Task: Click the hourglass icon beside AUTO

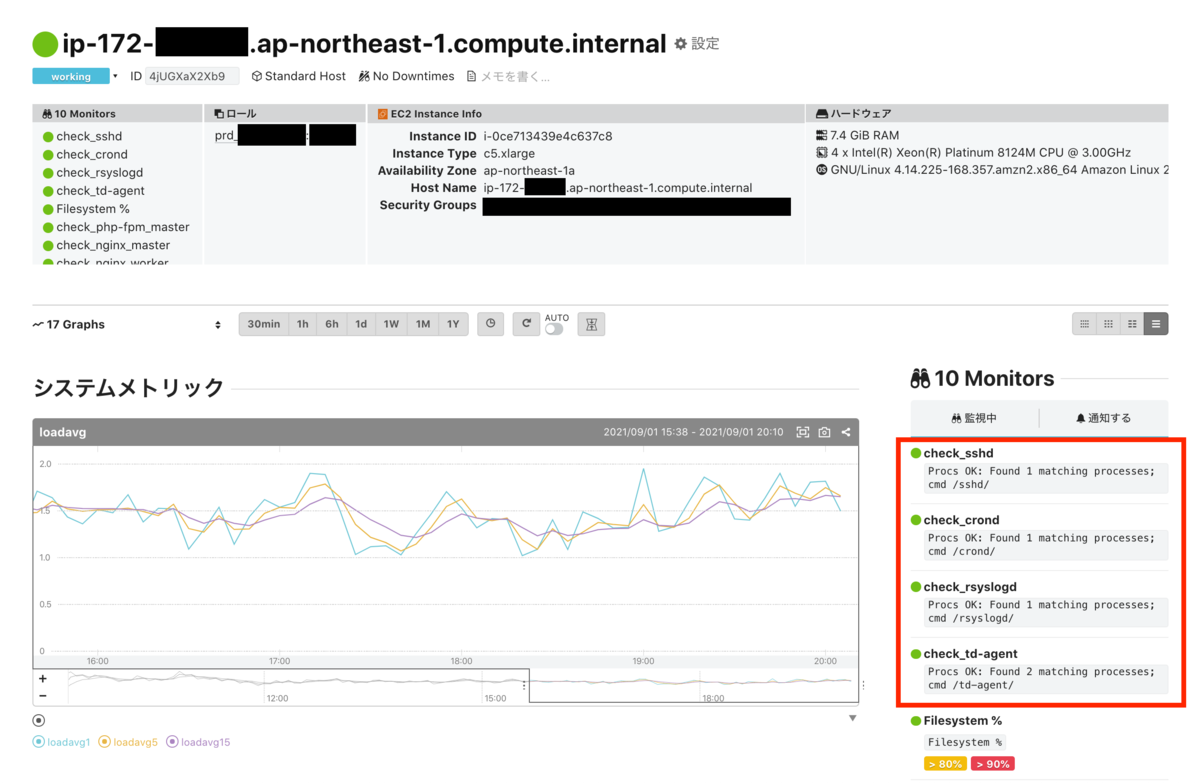Action: 591,324
